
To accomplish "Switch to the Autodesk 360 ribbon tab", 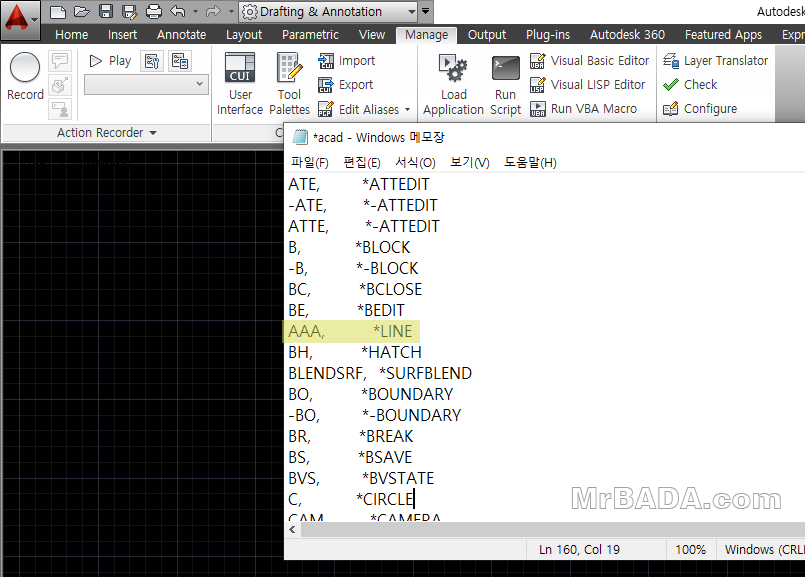I will point(627,35).
